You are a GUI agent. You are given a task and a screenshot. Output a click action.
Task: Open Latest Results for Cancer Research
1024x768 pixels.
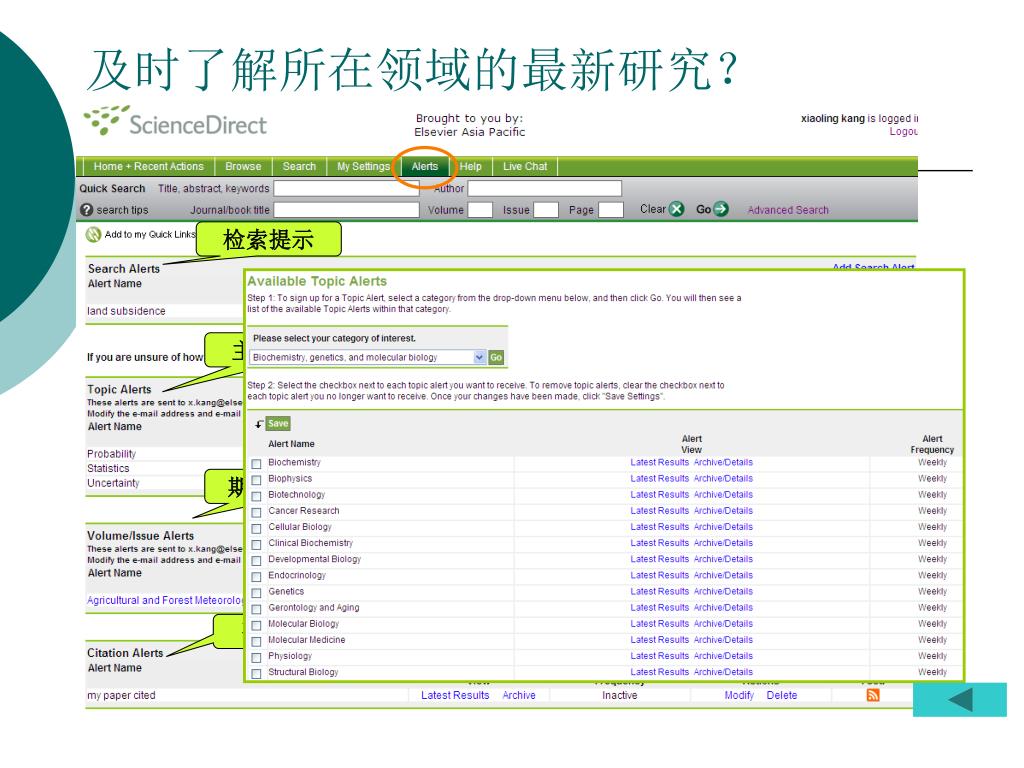coord(660,511)
